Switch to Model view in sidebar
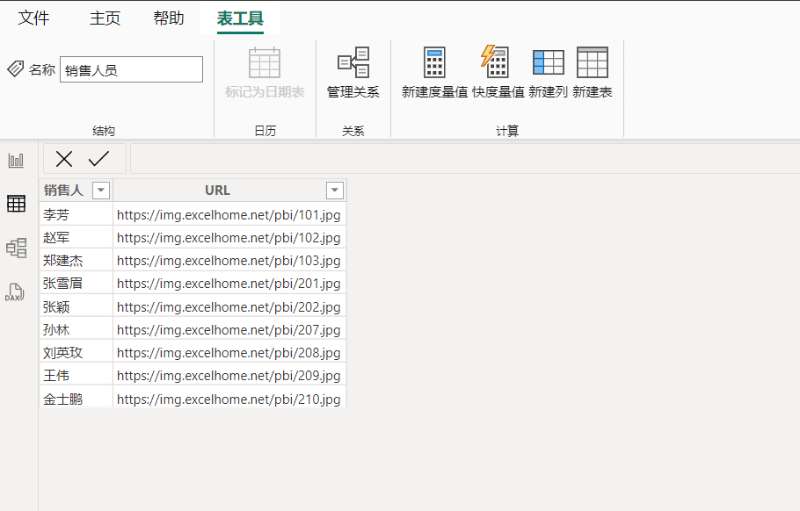 pyautogui.click(x=16, y=248)
